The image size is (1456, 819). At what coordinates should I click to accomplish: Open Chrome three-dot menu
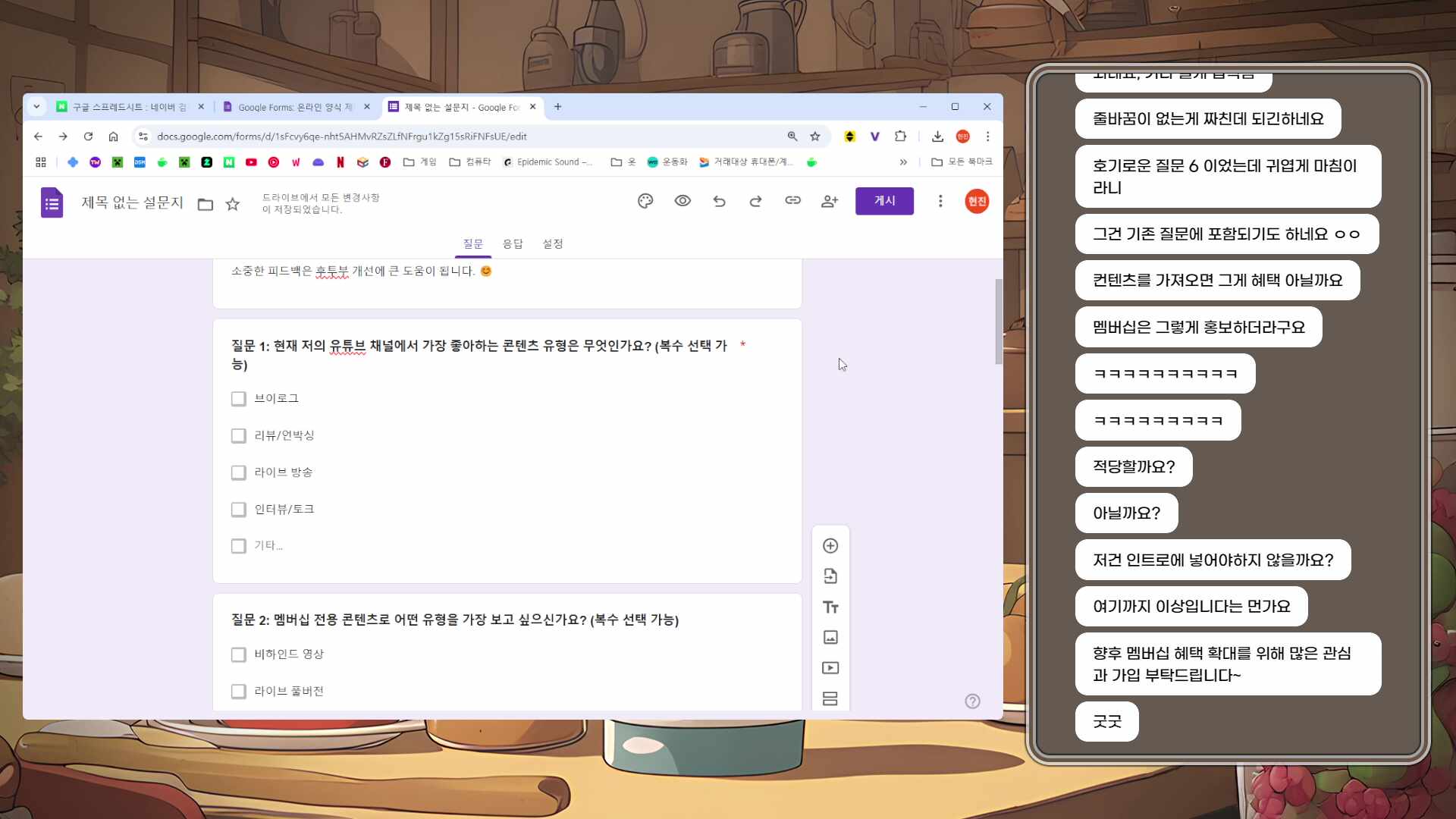click(x=987, y=136)
